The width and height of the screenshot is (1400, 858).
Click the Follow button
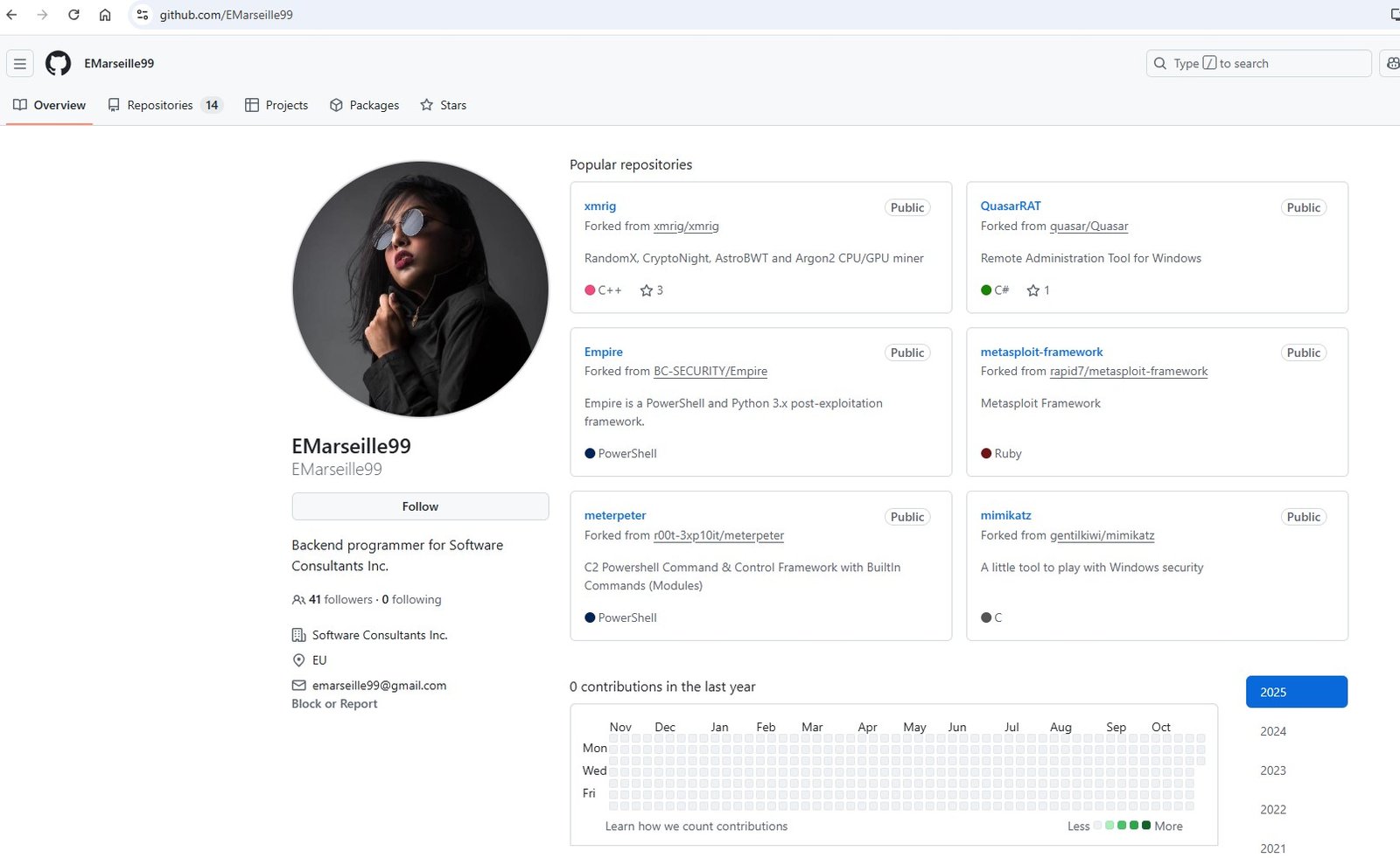(x=420, y=506)
